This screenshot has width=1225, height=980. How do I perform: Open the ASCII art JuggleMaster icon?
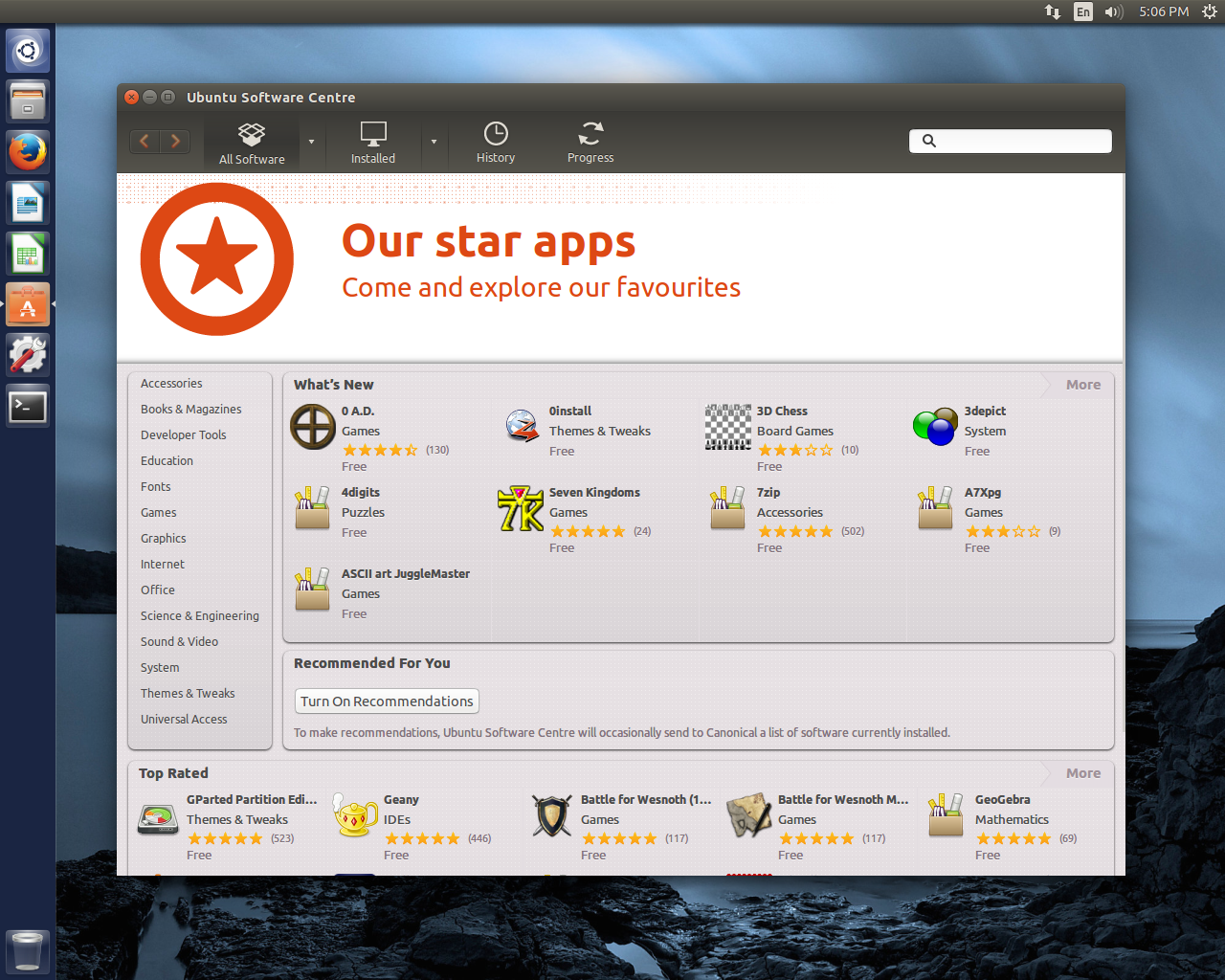pyautogui.click(x=312, y=590)
